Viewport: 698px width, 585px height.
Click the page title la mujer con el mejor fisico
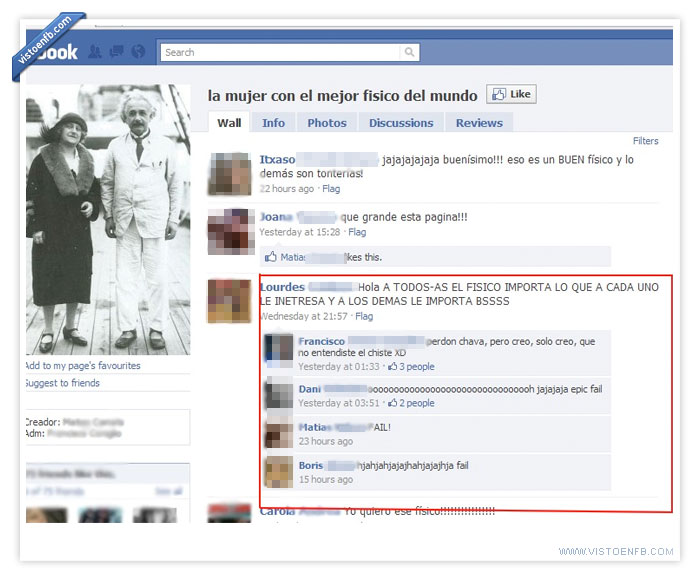(x=342, y=96)
